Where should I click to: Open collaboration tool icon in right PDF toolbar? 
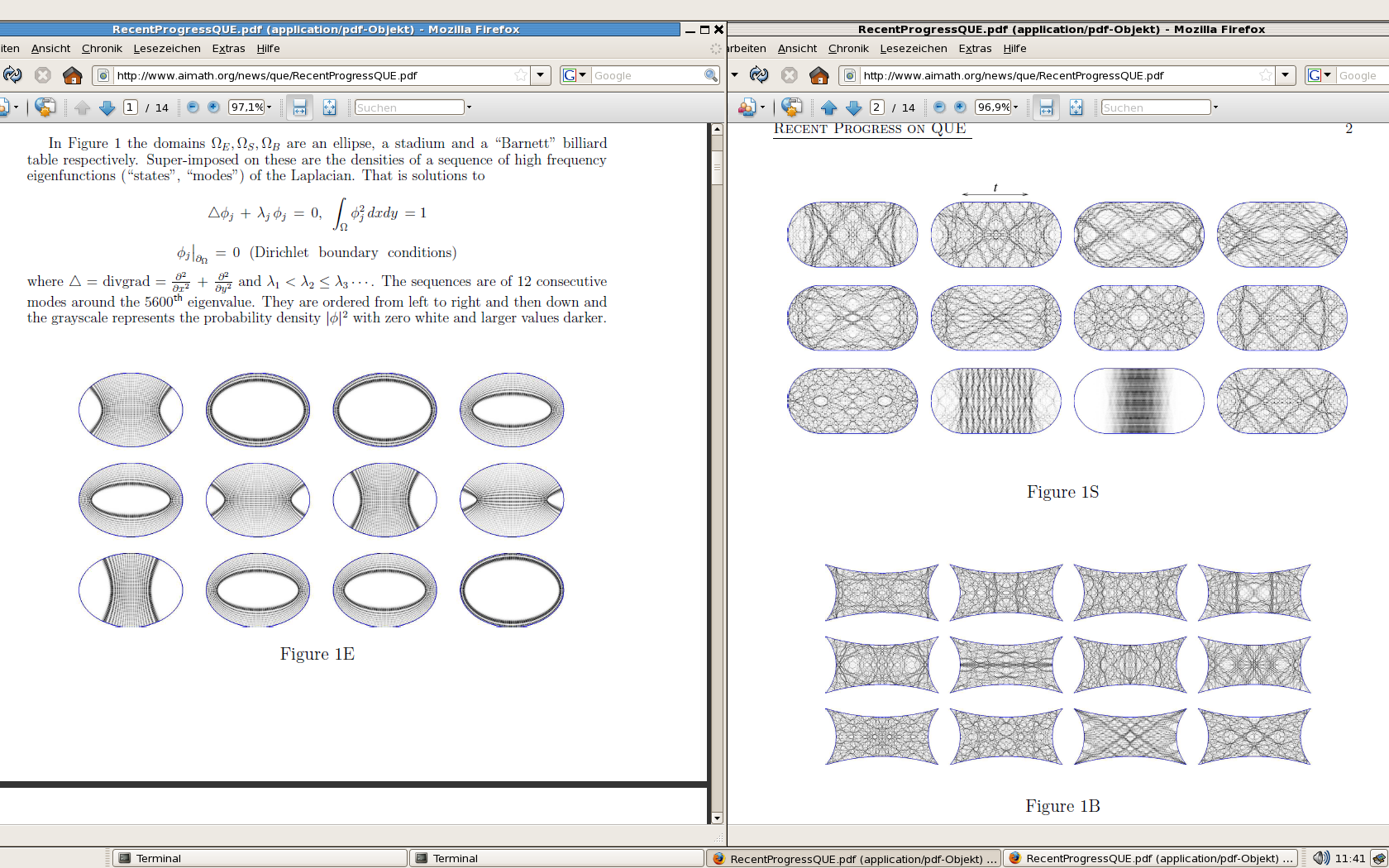pyautogui.click(x=791, y=107)
